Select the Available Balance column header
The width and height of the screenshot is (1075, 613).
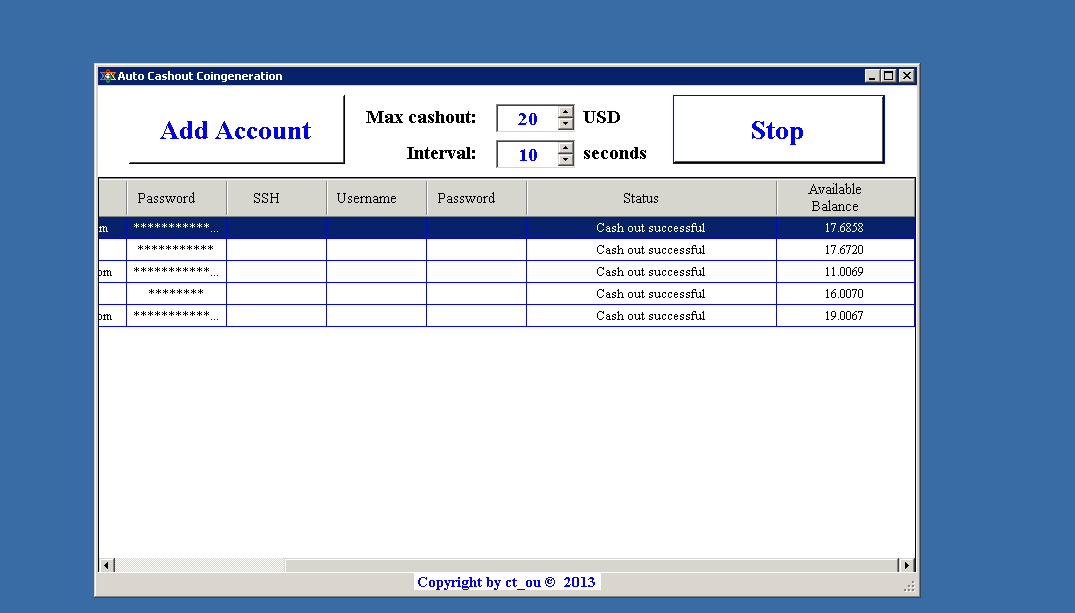point(845,198)
